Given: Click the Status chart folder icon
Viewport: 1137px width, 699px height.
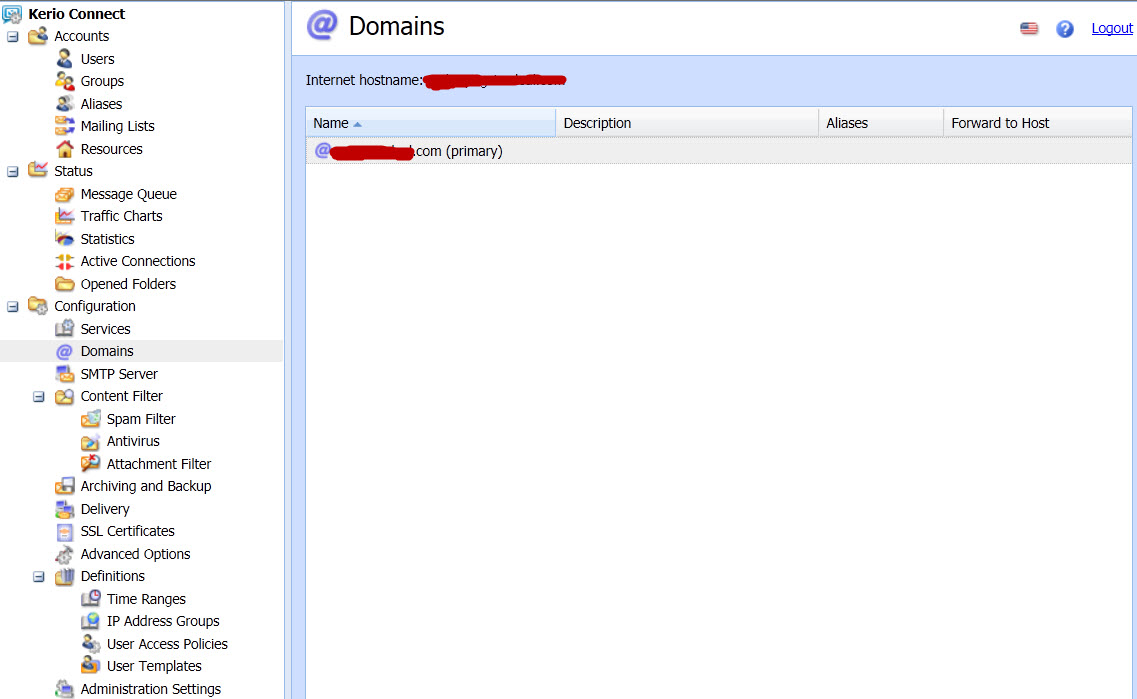Looking at the screenshot, I should 38,170.
